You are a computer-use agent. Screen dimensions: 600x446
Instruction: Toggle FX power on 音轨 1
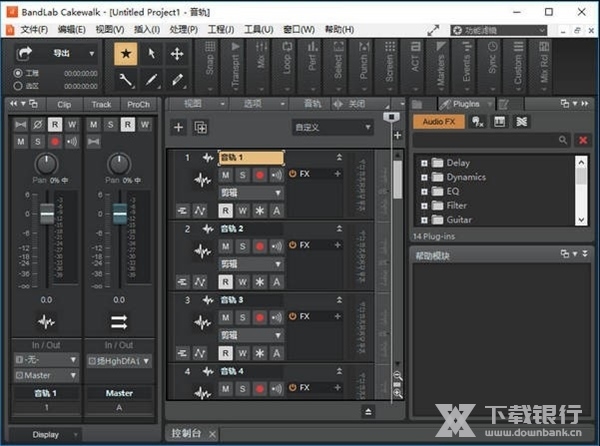coord(293,174)
